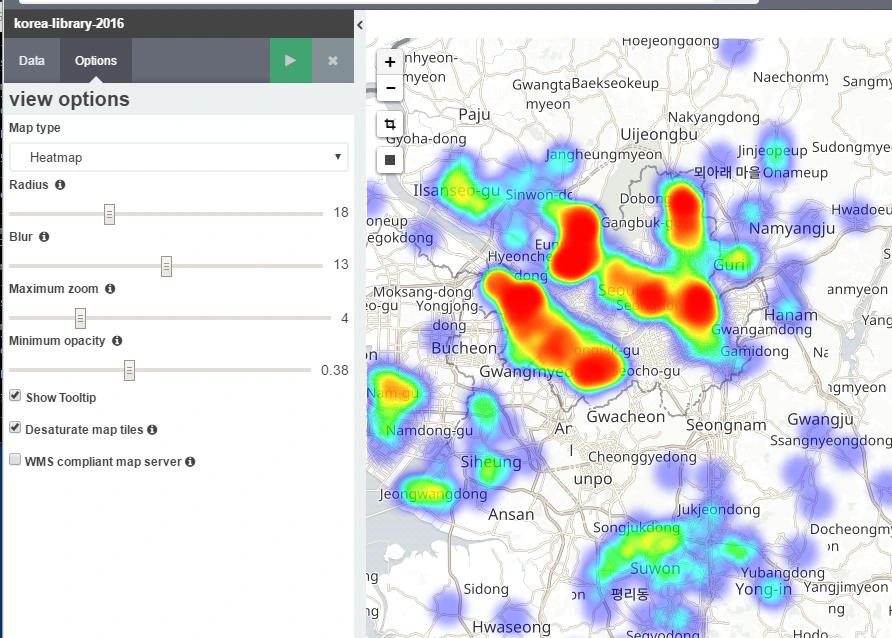Screen dimensions: 892x638
Task: Click the Radius slider handle
Action: [109, 214]
